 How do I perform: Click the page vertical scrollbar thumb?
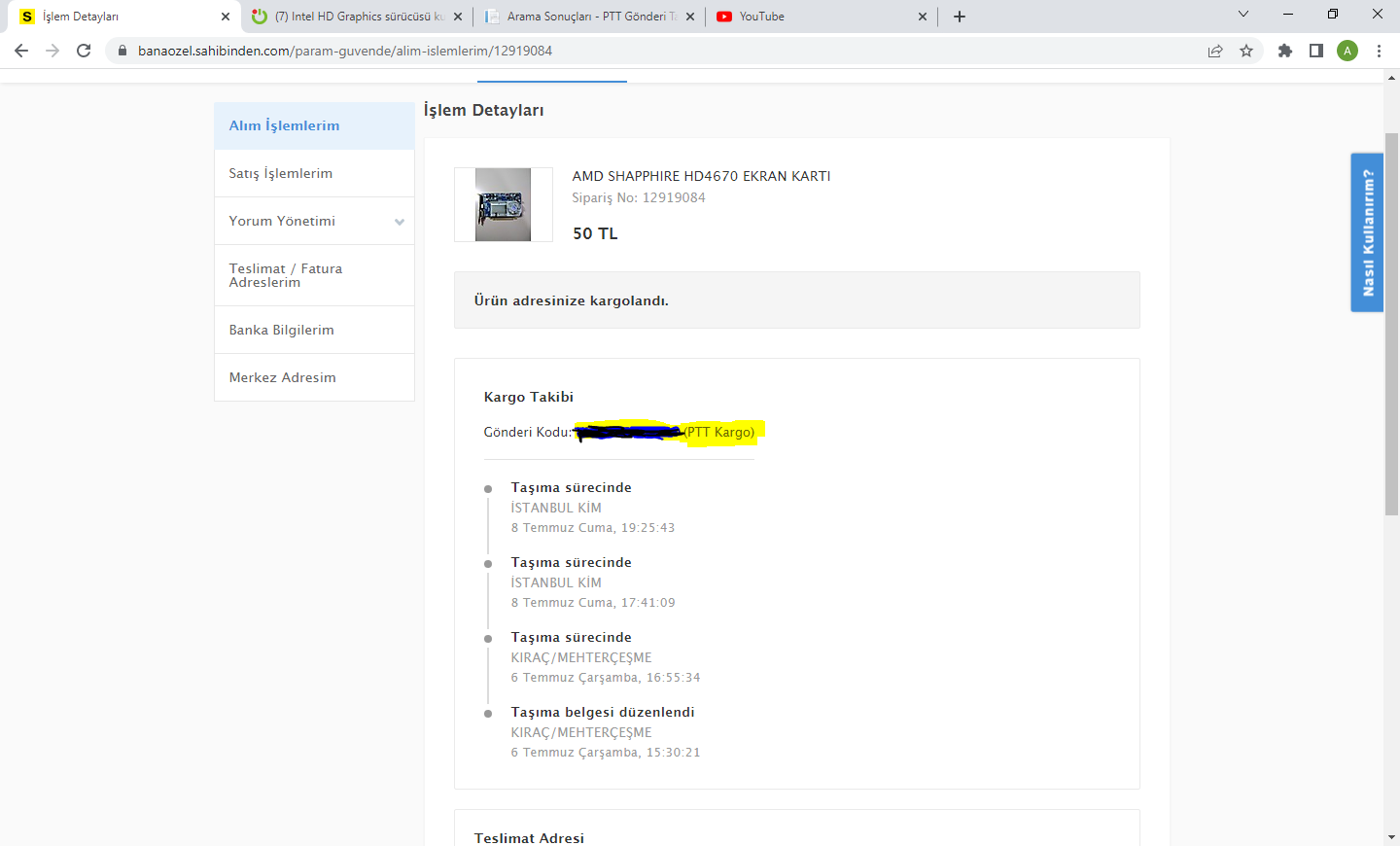point(1392,323)
